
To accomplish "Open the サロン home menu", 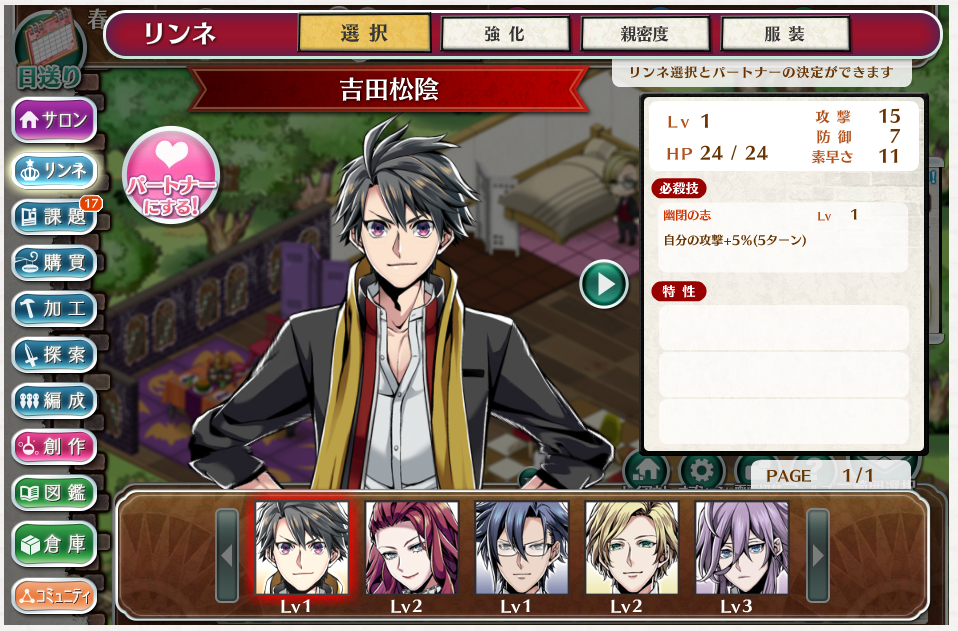I will click(54, 119).
